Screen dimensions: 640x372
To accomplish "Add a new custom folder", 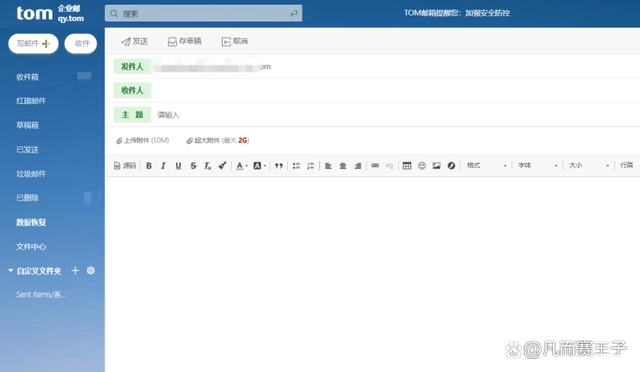I will point(75,270).
